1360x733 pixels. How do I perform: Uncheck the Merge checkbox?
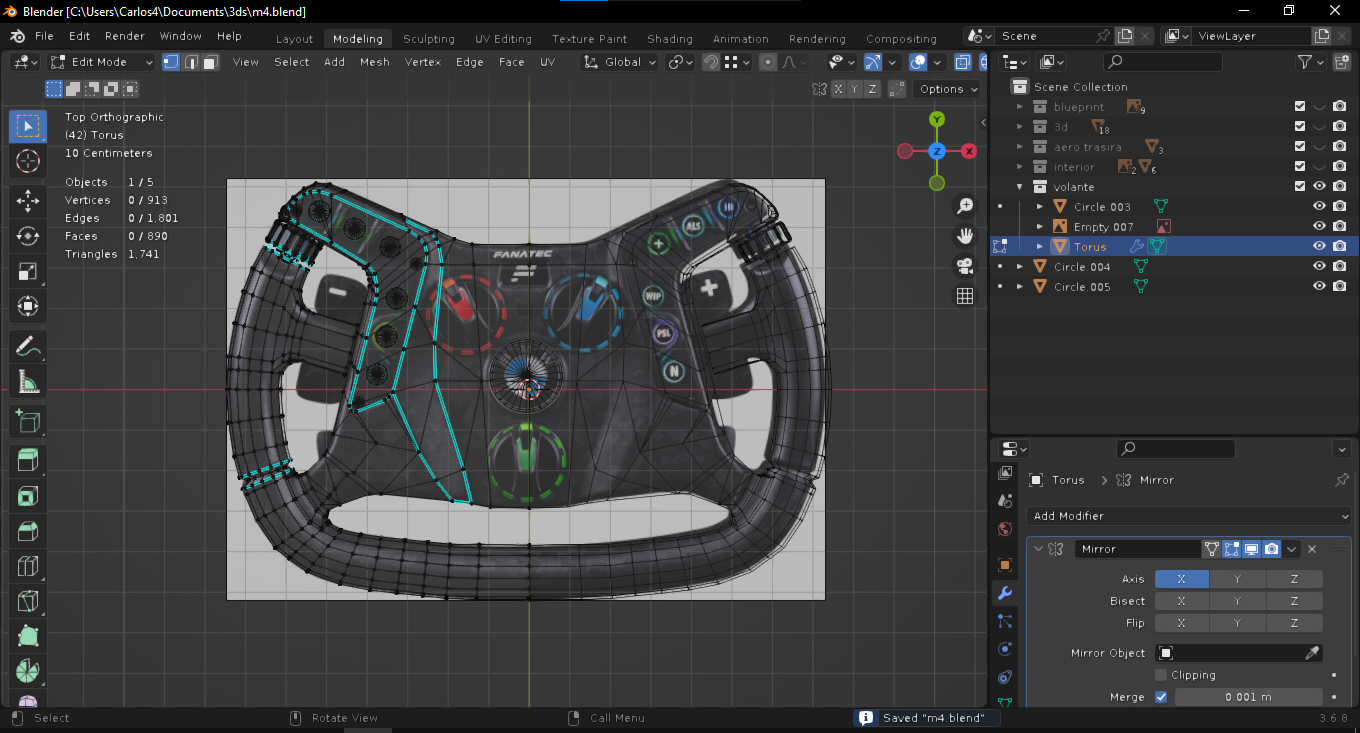(x=1161, y=697)
